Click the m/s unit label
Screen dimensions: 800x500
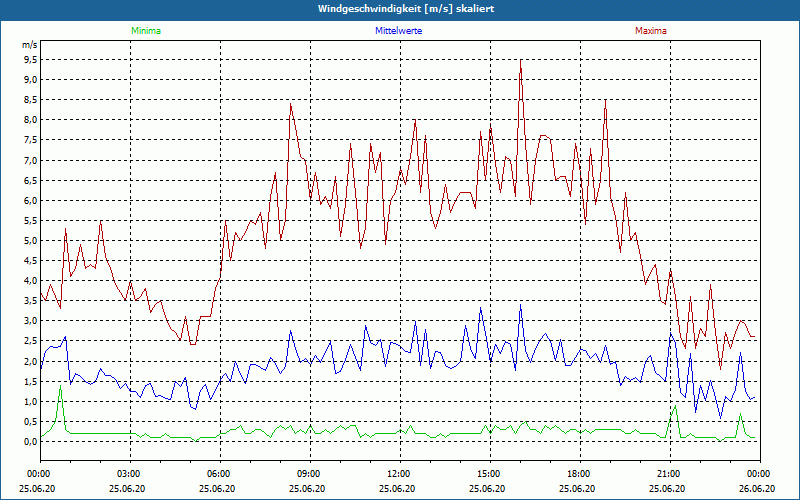(x=30, y=45)
